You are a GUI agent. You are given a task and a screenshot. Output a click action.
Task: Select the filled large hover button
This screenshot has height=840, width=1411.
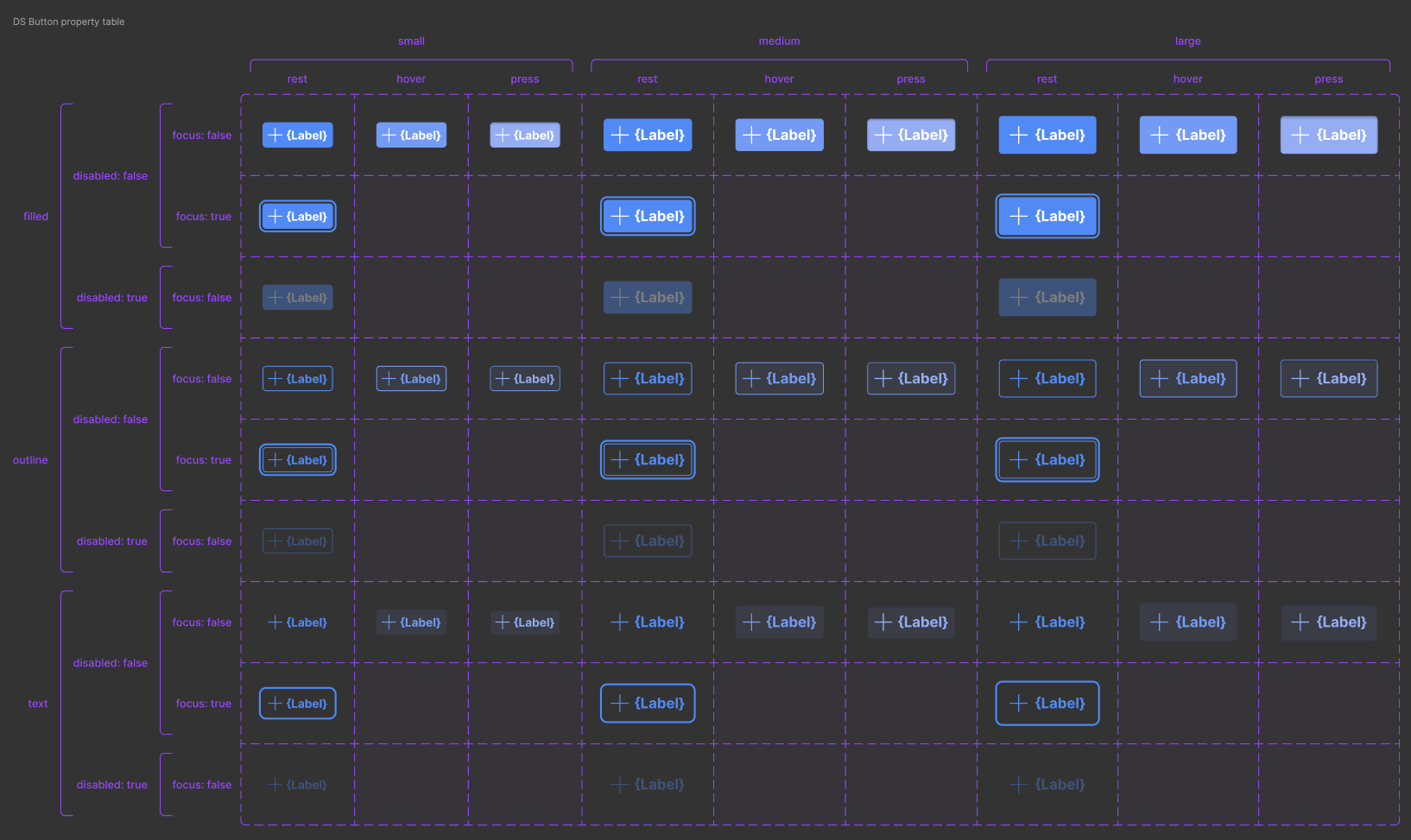pyautogui.click(x=1188, y=136)
